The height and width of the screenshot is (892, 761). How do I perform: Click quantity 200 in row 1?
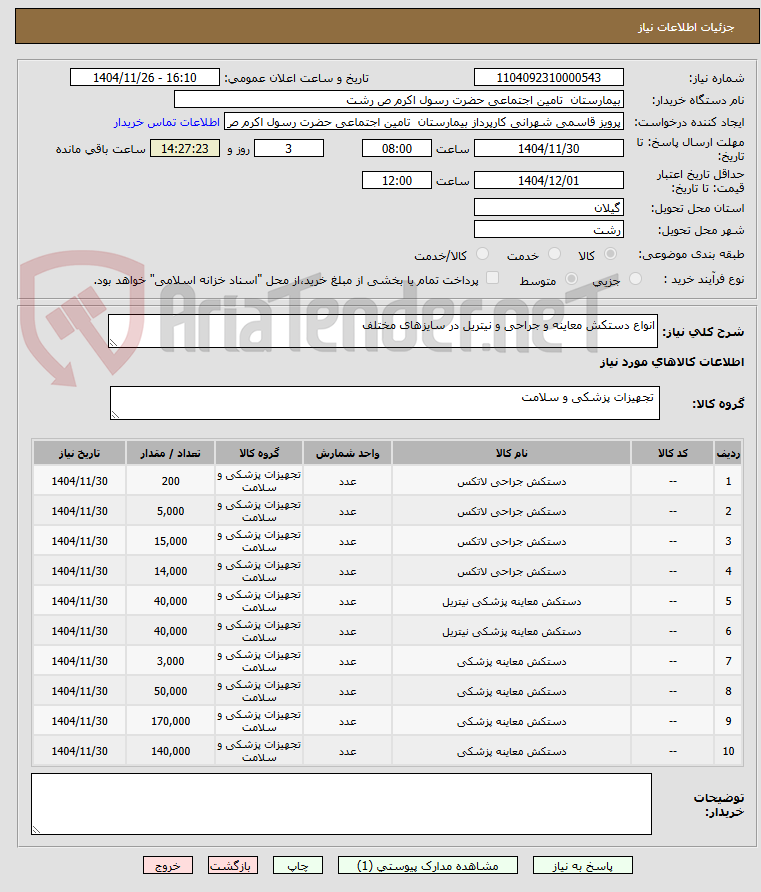click(171, 481)
